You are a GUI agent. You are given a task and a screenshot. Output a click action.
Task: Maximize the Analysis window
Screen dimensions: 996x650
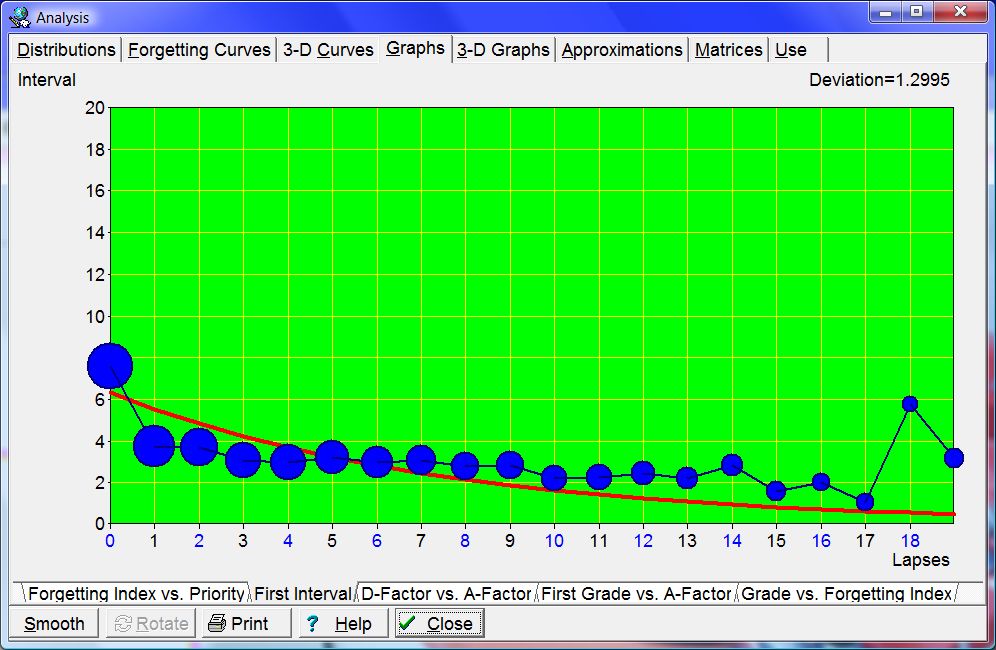[x=915, y=13]
